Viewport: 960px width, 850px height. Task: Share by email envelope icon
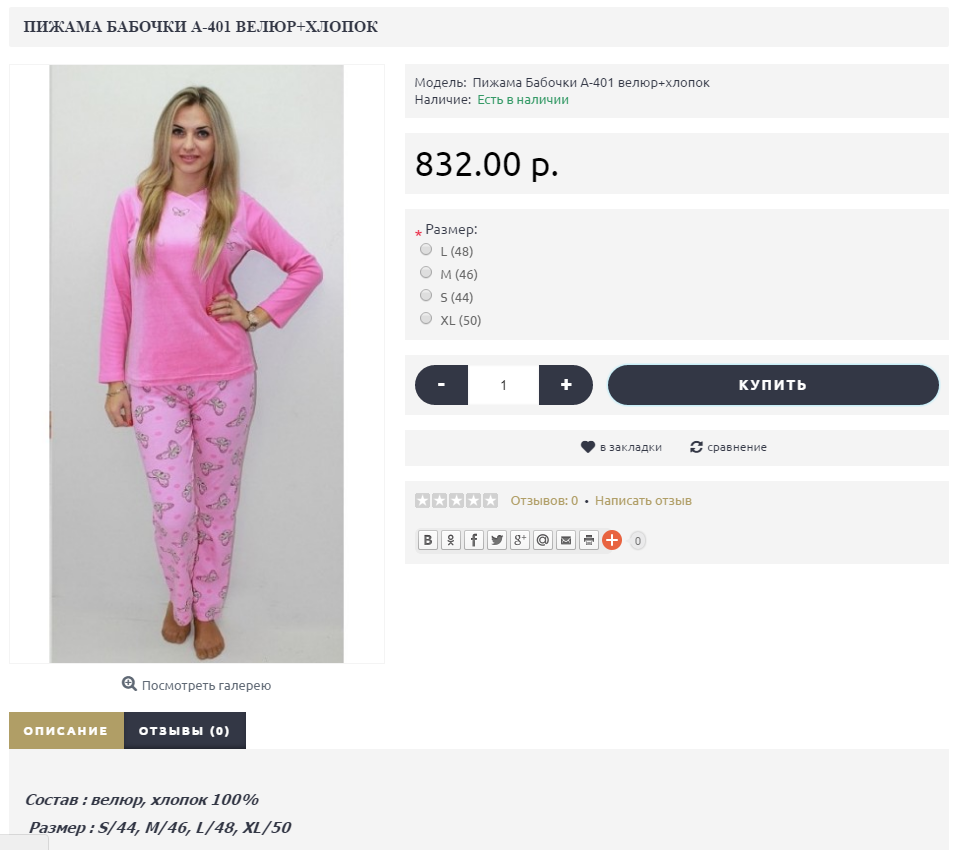click(566, 540)
